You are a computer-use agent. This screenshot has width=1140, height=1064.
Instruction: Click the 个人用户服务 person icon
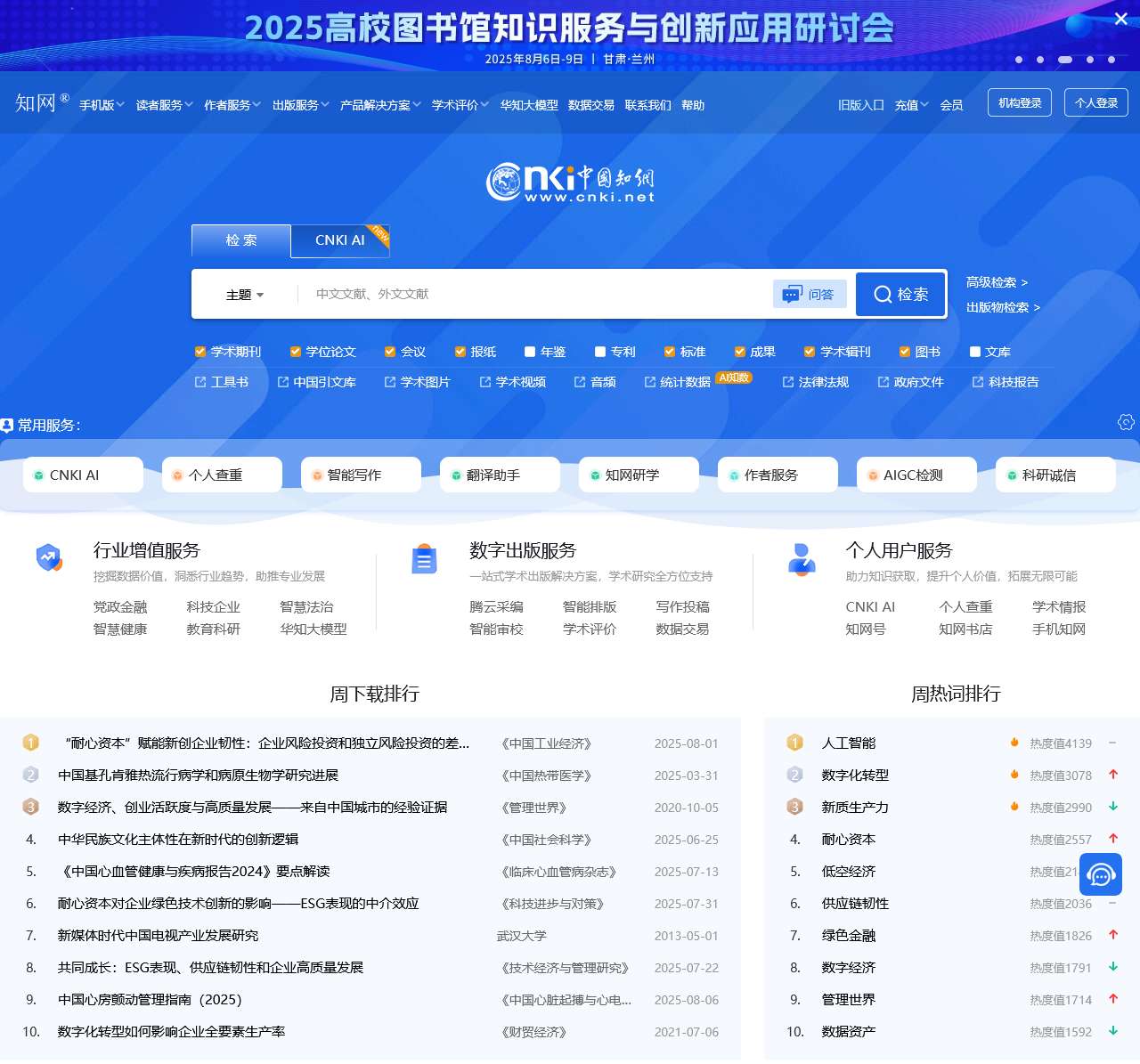click(802, 559)
